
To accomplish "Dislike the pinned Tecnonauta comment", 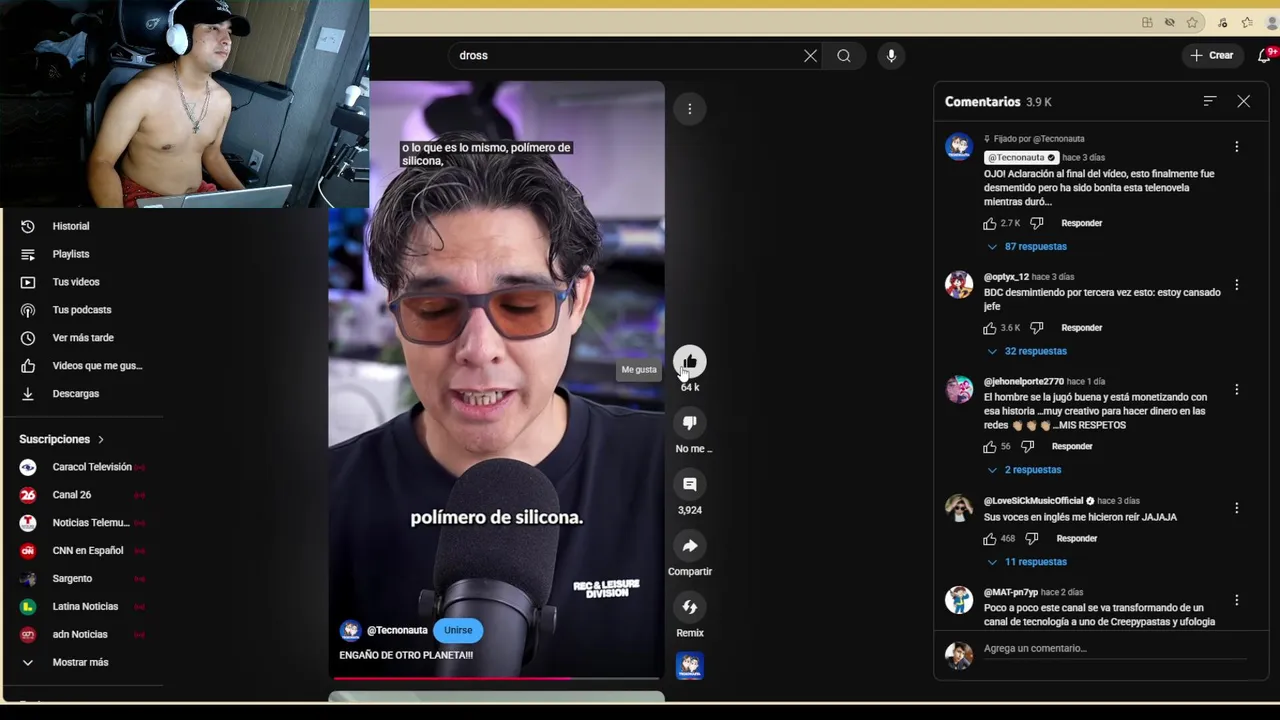I will coord(1036,223).
